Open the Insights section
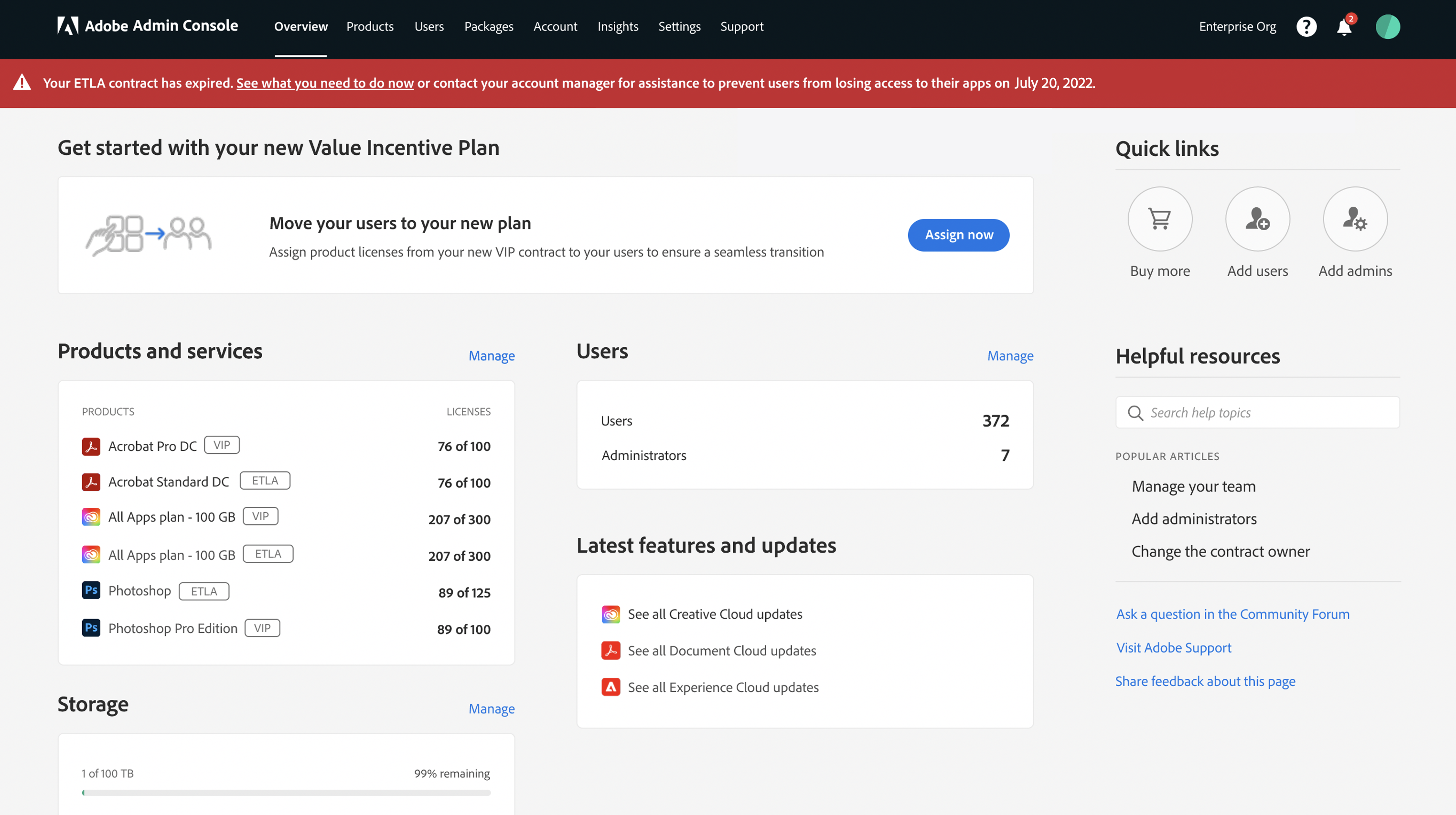 pos(618,26)
